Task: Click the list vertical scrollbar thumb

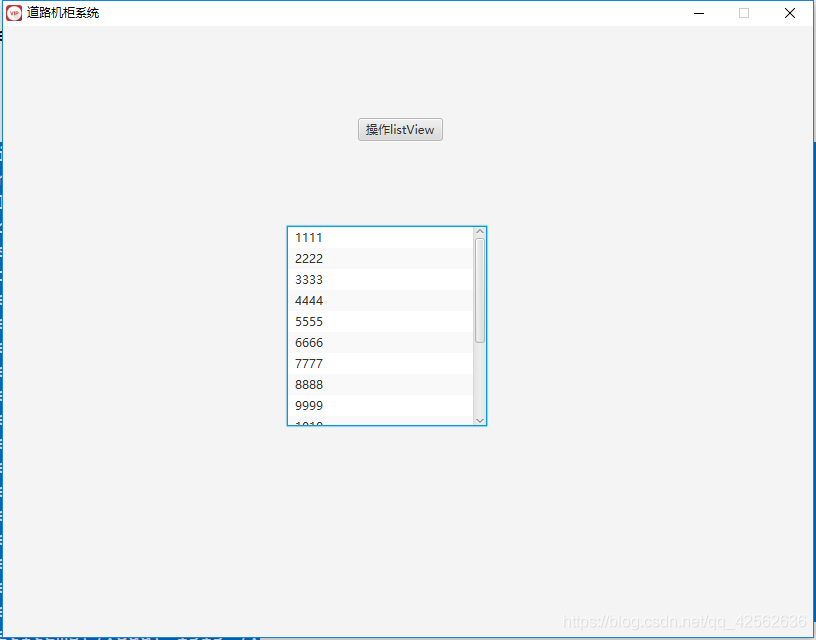Action: pos(480,290)
